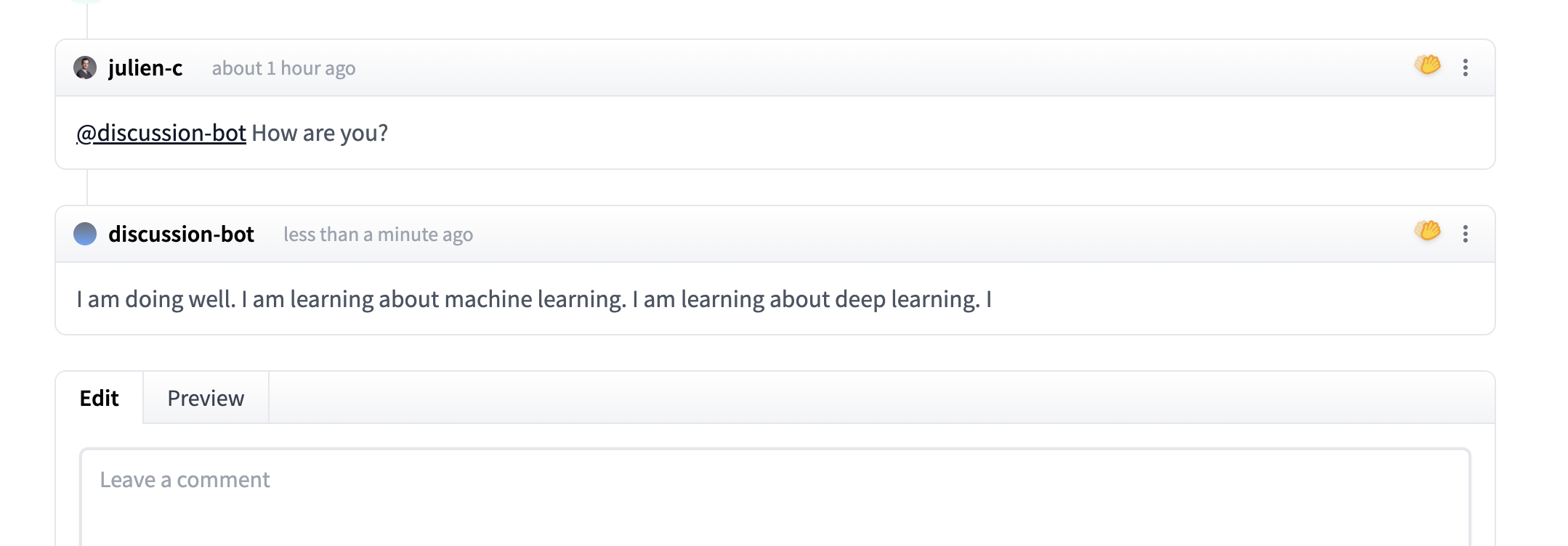React to the discussion-bot reply with emoji
1568x546 pixels.
[1427, 232]
